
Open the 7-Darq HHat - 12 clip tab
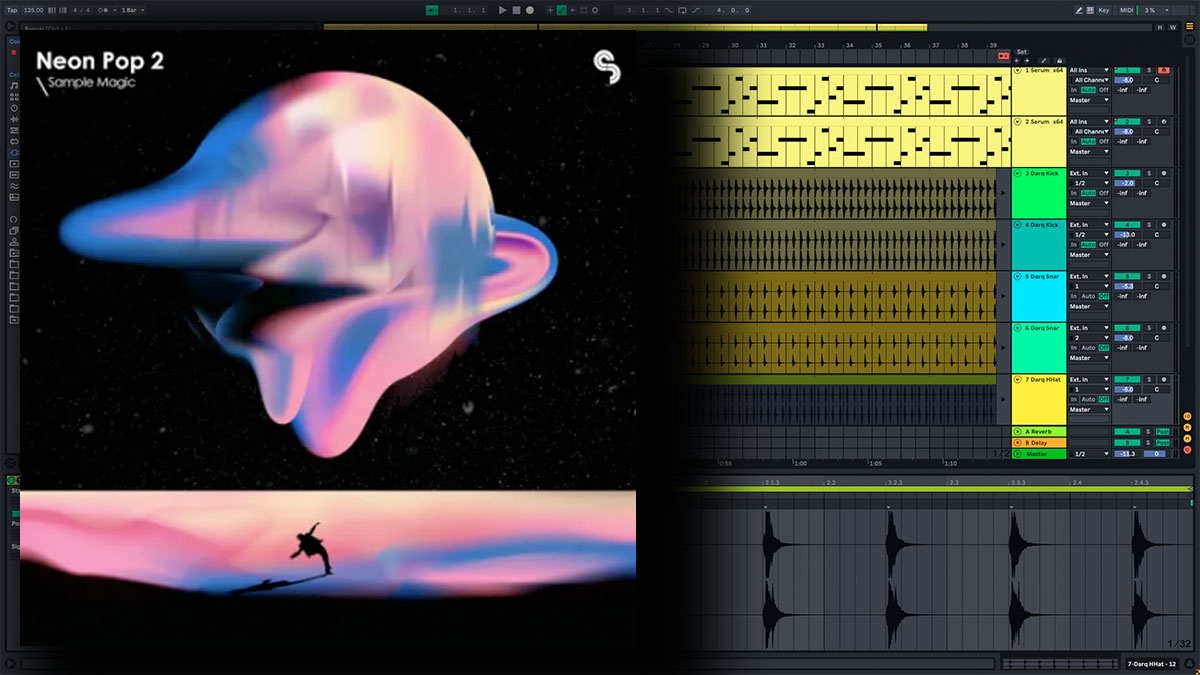tap(1153, 663)
